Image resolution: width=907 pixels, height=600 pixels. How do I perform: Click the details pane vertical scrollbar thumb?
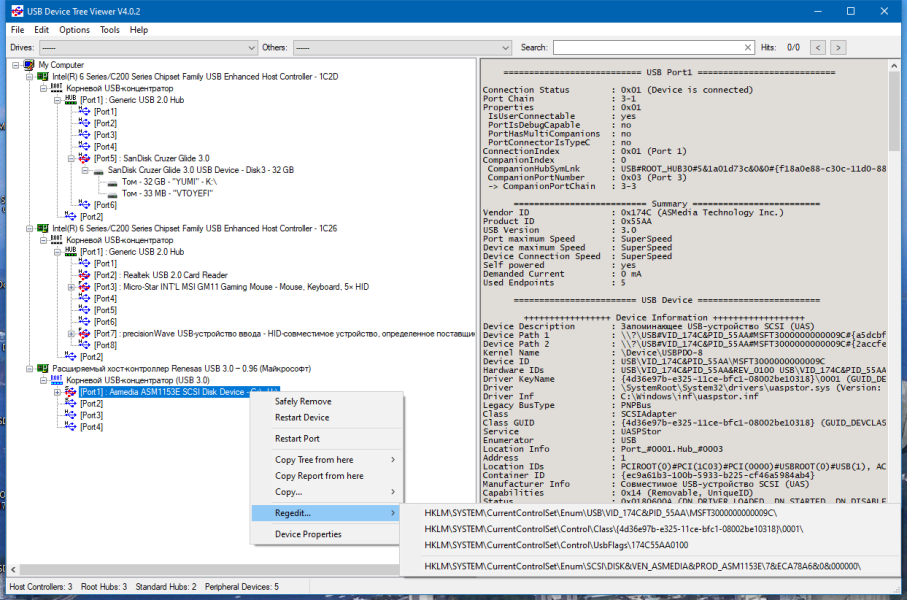pyautogui.click(x=894, y=113)
